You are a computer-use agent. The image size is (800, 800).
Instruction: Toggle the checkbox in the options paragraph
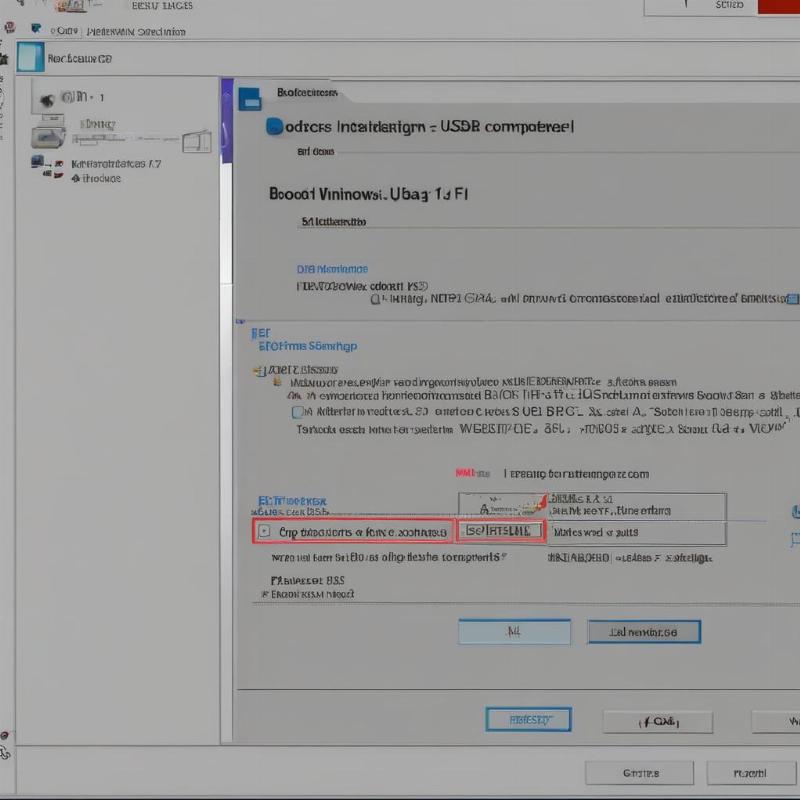pos(297,411)
